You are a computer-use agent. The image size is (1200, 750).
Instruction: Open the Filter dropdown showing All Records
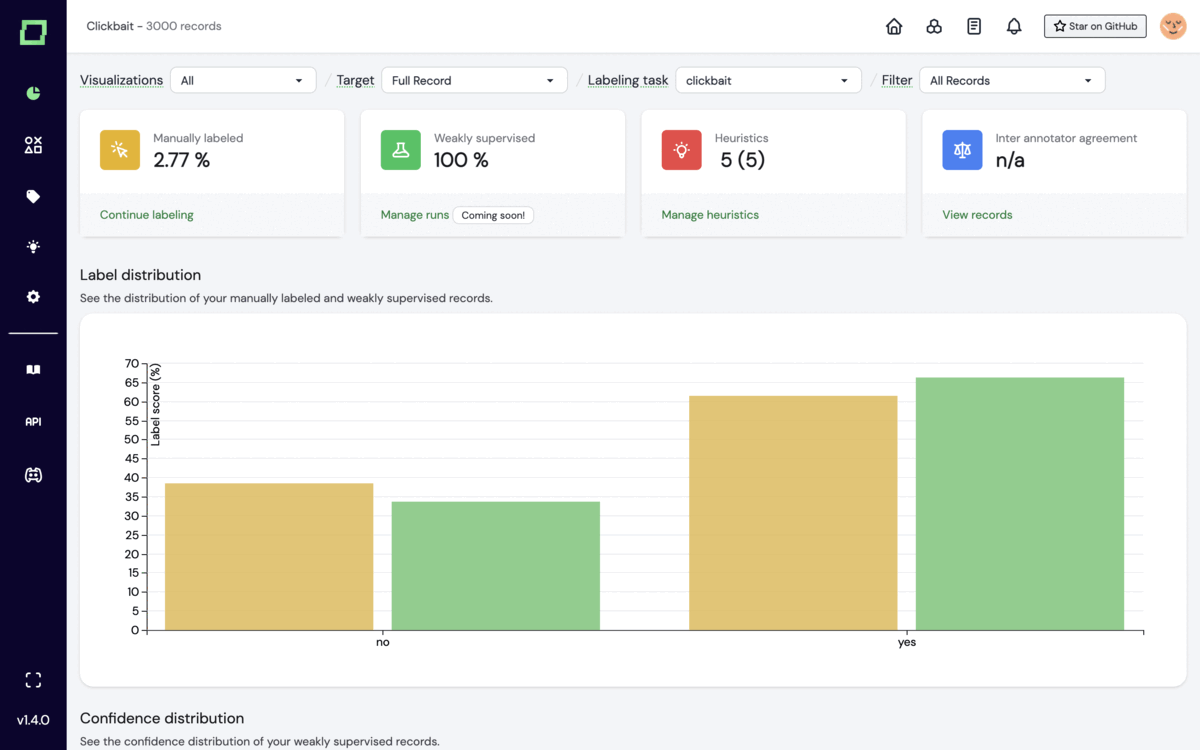pos(1012,80)
